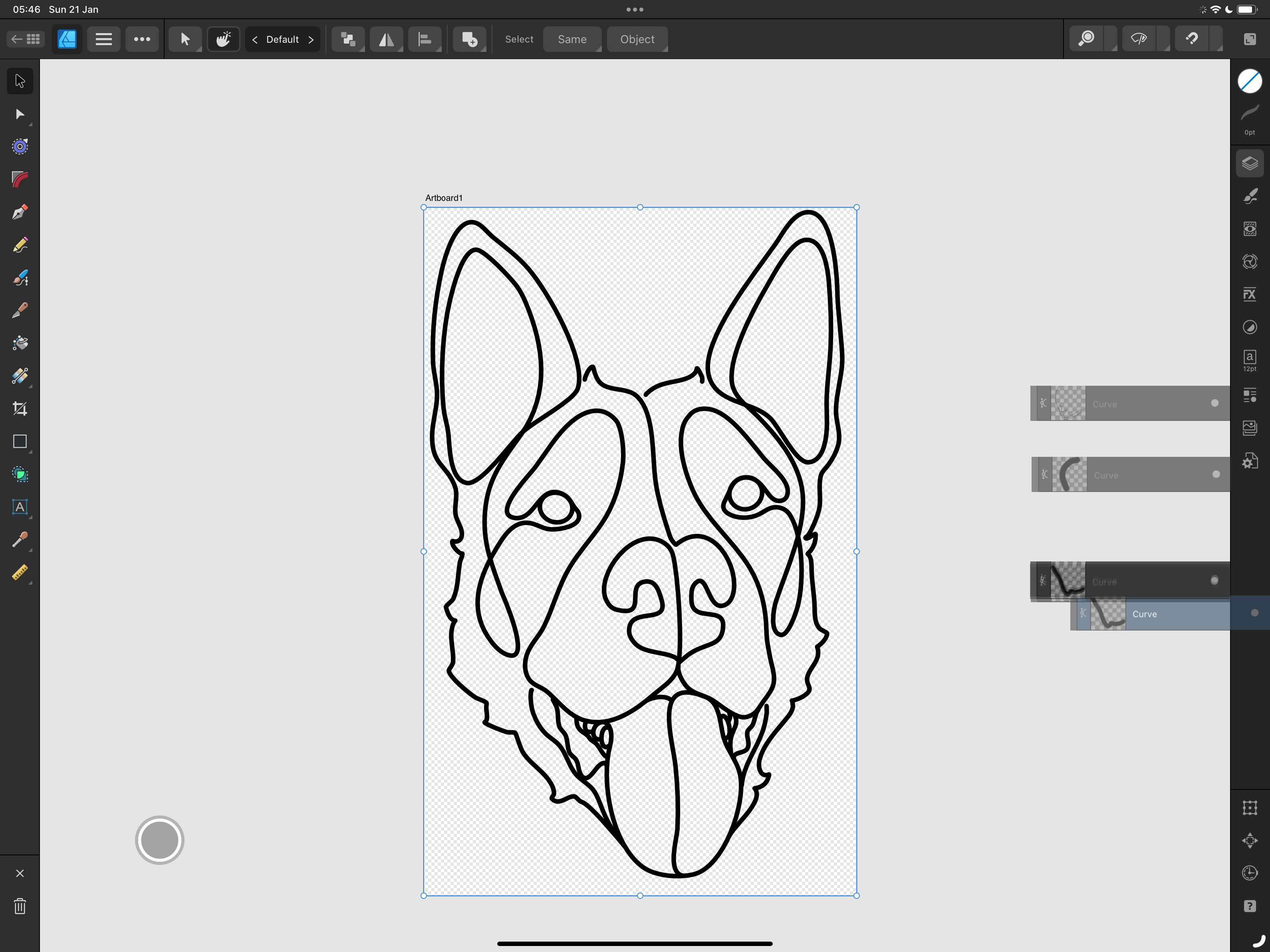Open the 0pt stroke settings
This screenshot has width=1270, height=952.
[x=1250, y=119]
